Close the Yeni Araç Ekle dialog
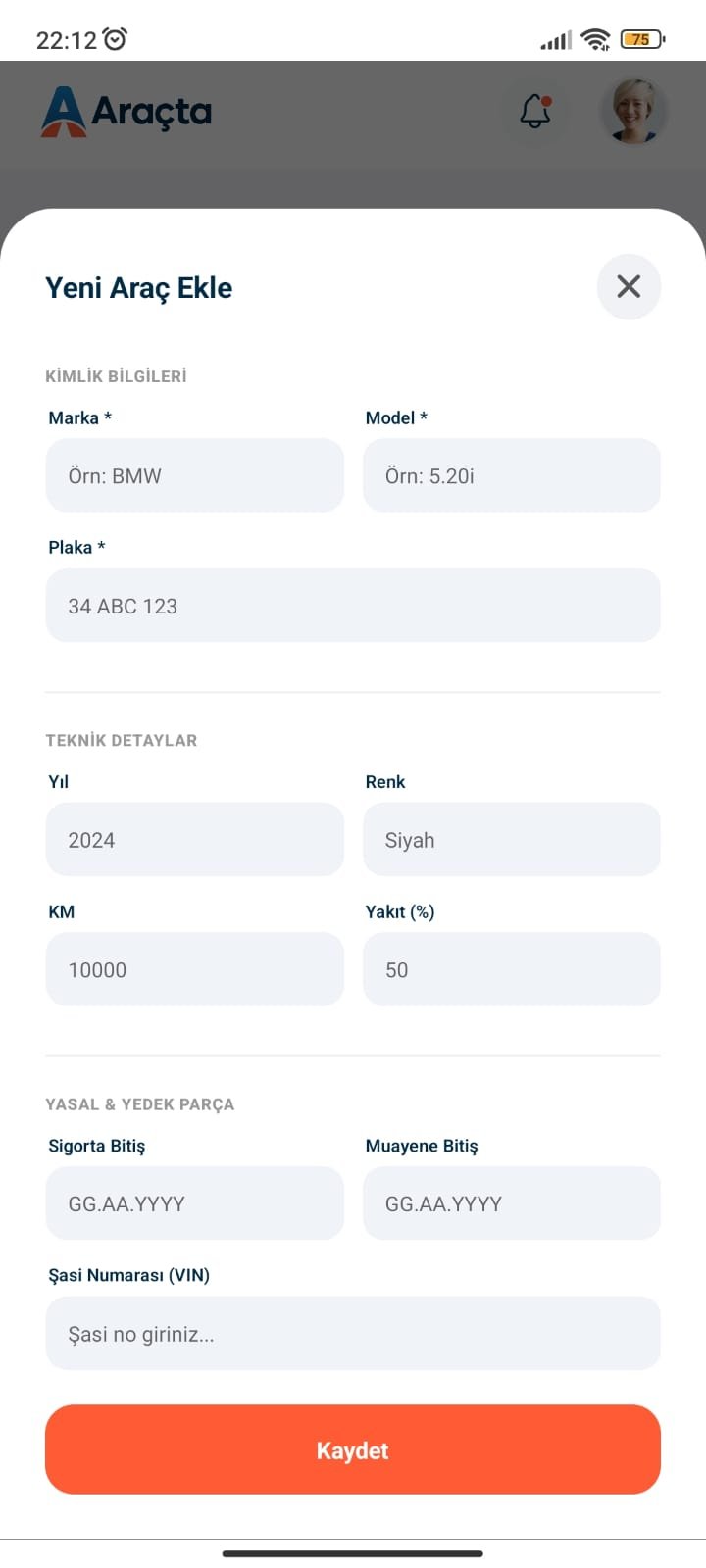 click(x=629, y=286)
